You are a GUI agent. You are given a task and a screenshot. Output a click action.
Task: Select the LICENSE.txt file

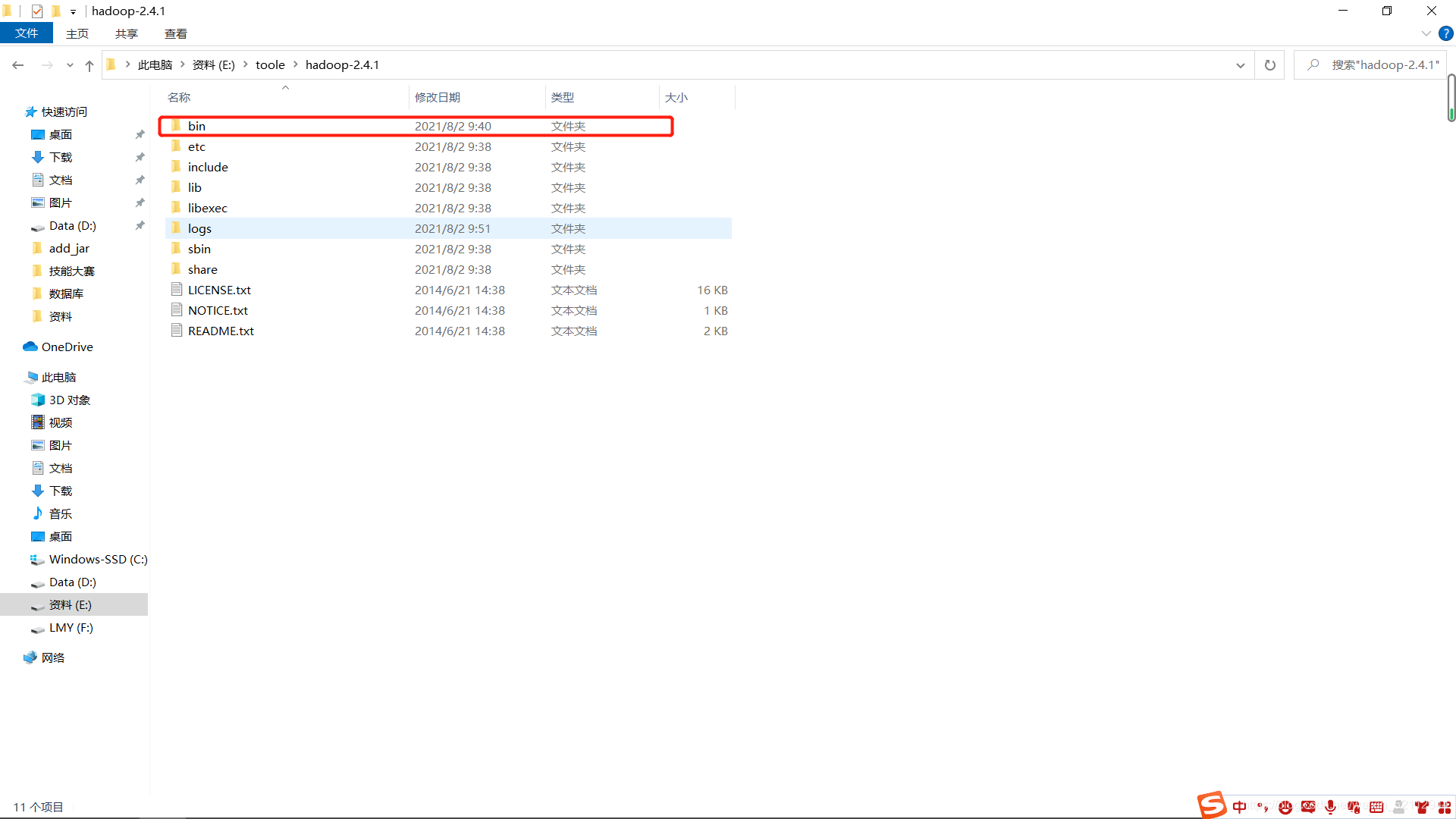(x=448, y=290)
